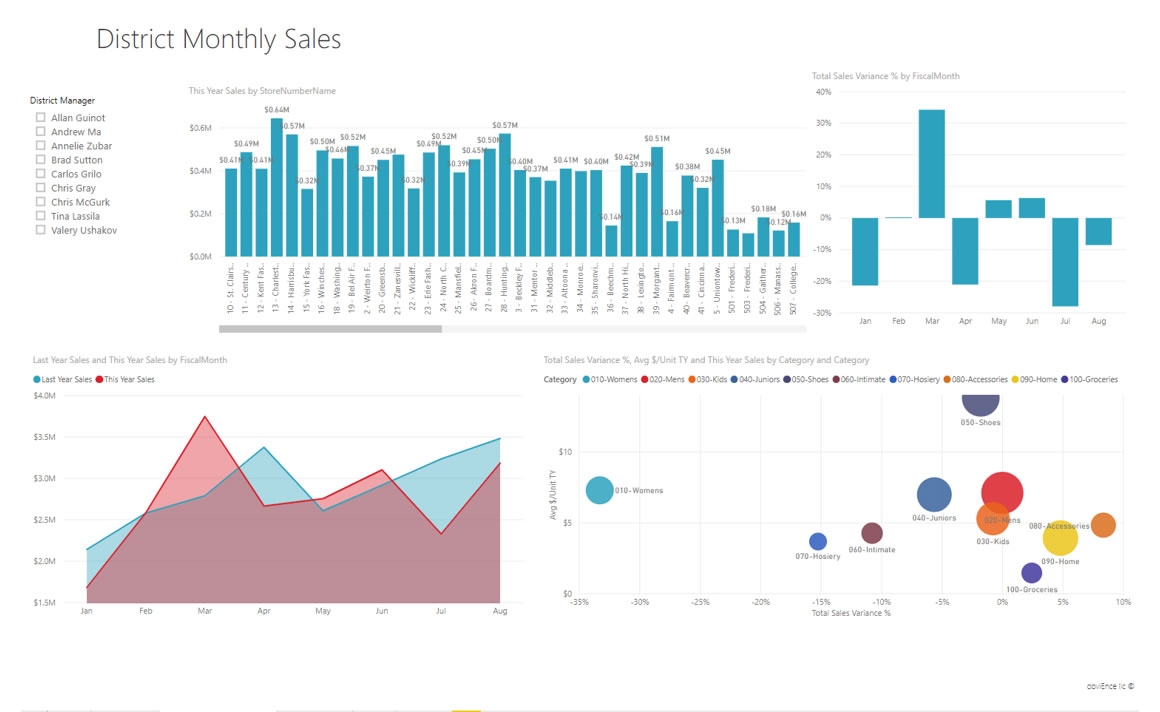Select the 010-Womens bubble in scatter chart

(x=599, y=490)
